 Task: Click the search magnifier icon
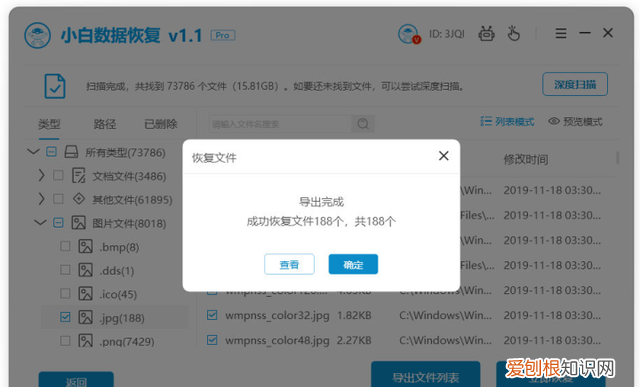tap(363, 123)
